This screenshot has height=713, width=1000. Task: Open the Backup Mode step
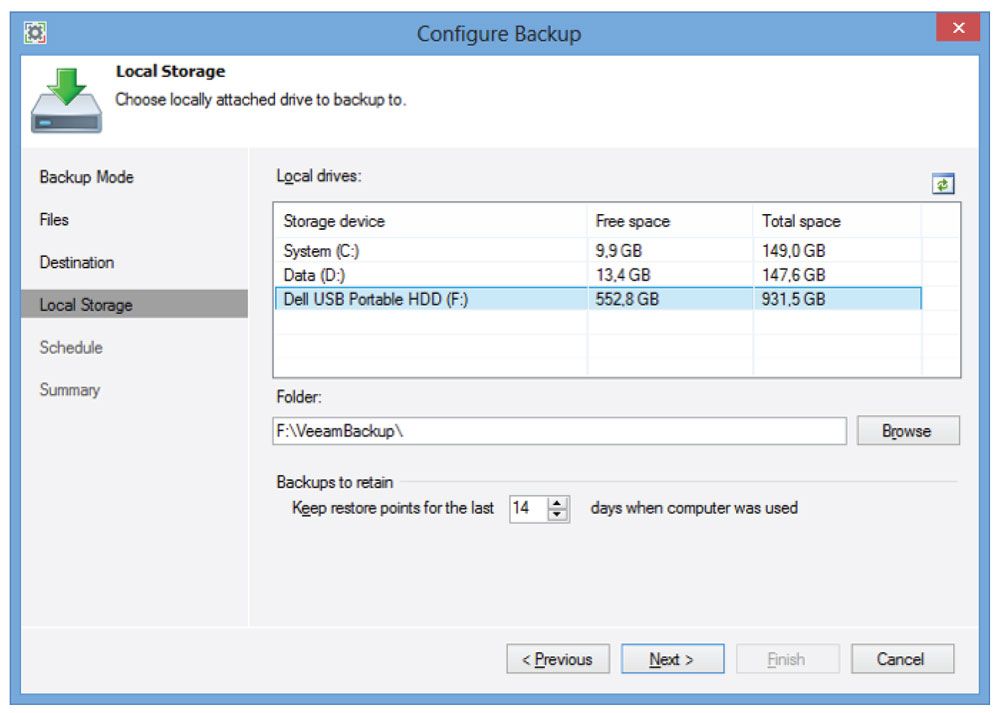click(x=86, y=177)
